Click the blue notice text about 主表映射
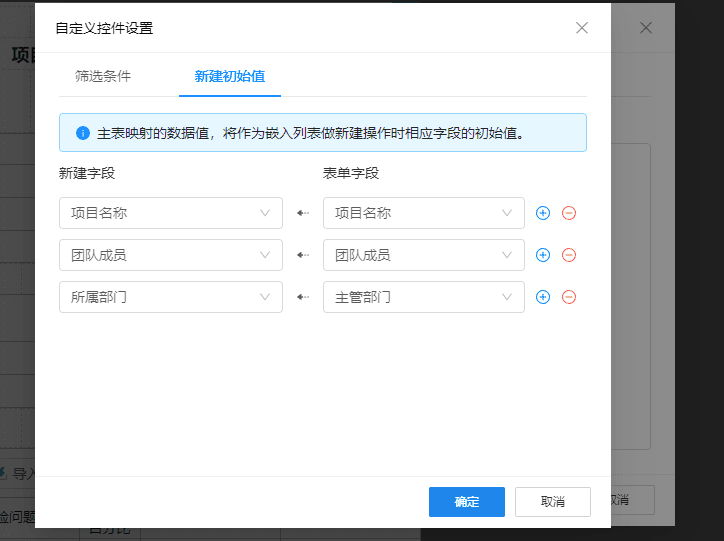724x541 pixels. click(311, 133)
